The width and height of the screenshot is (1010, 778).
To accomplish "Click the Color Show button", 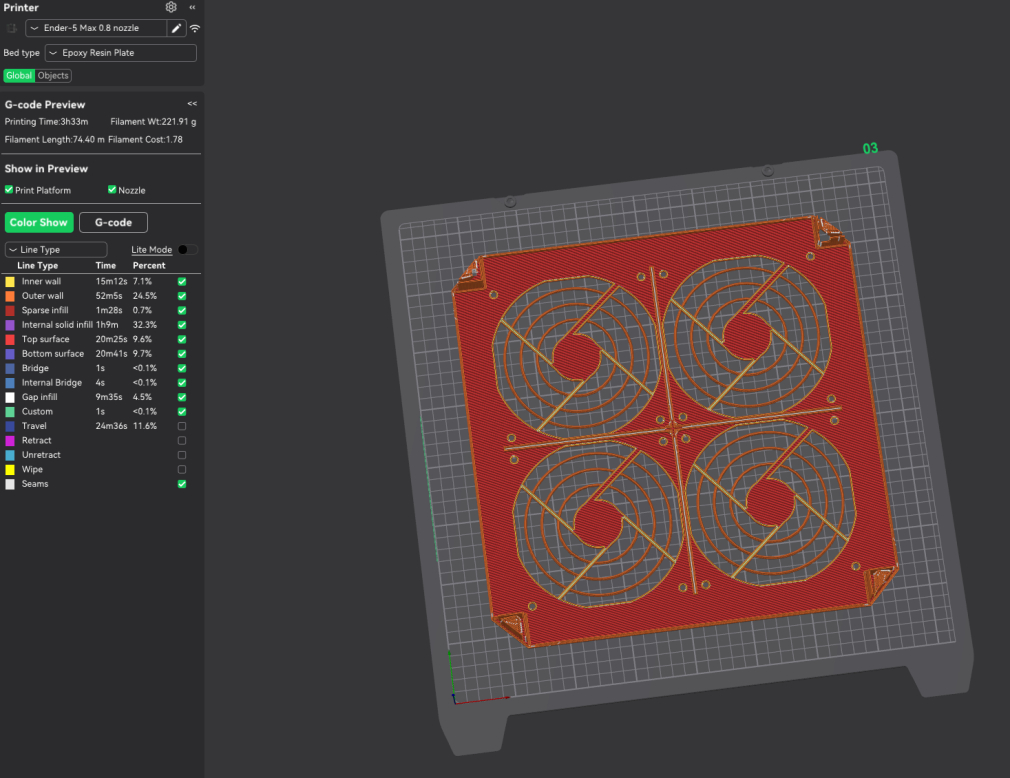I will coord(39,222).
